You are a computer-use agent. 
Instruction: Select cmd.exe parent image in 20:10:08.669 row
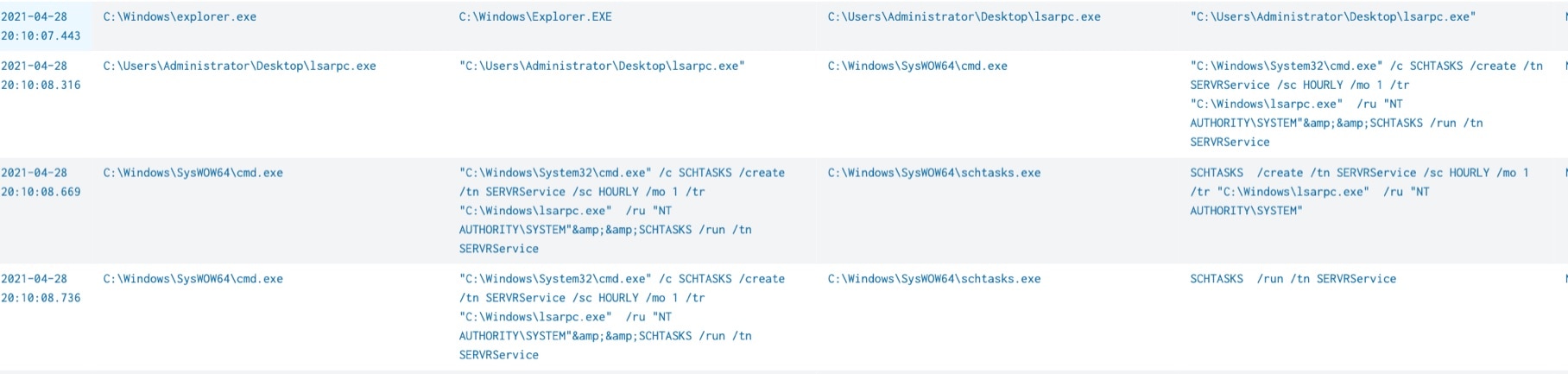tap(193, 173)
